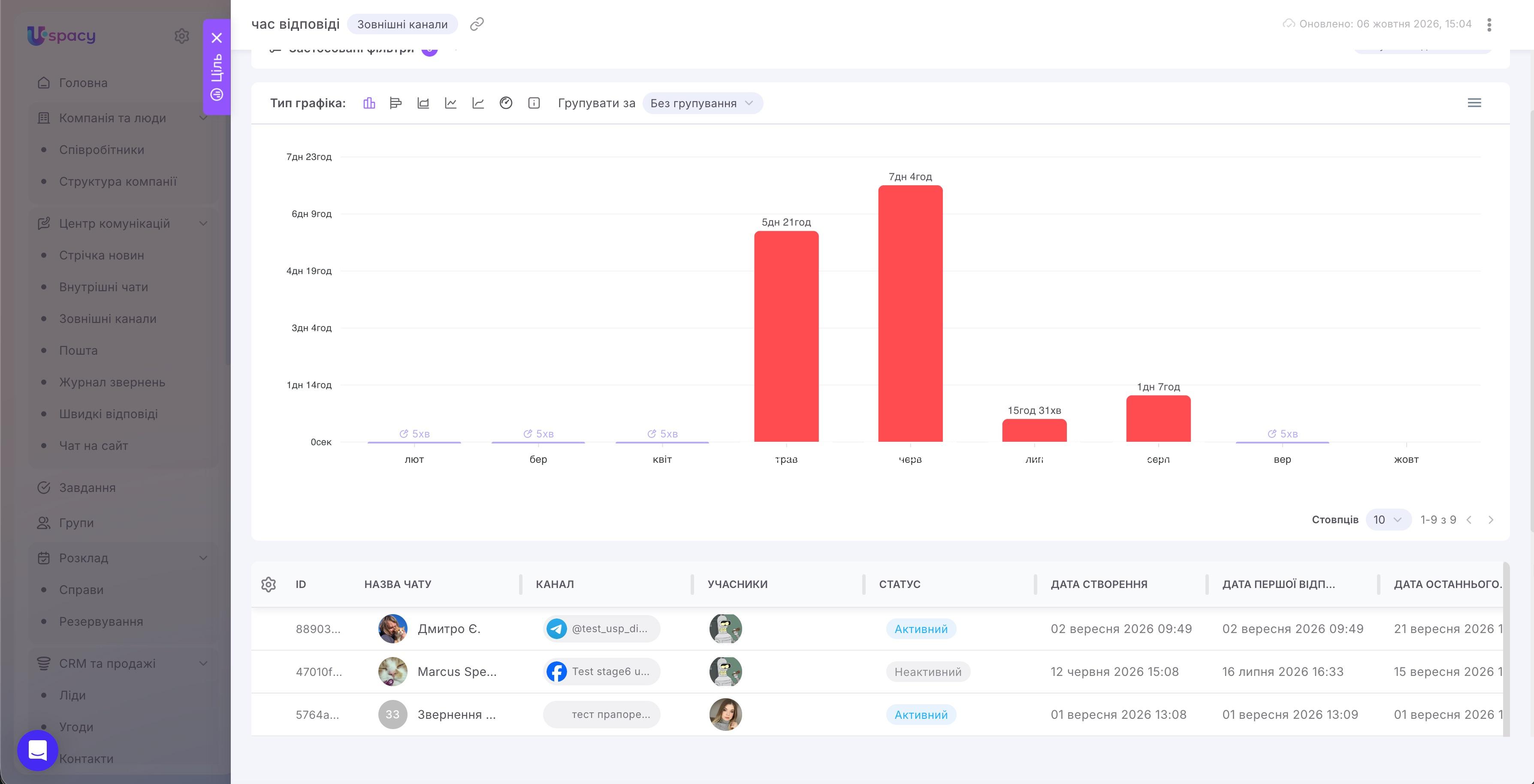Select vertical bar chart type
Viewport: 1534px width, 784px height.
369,103
